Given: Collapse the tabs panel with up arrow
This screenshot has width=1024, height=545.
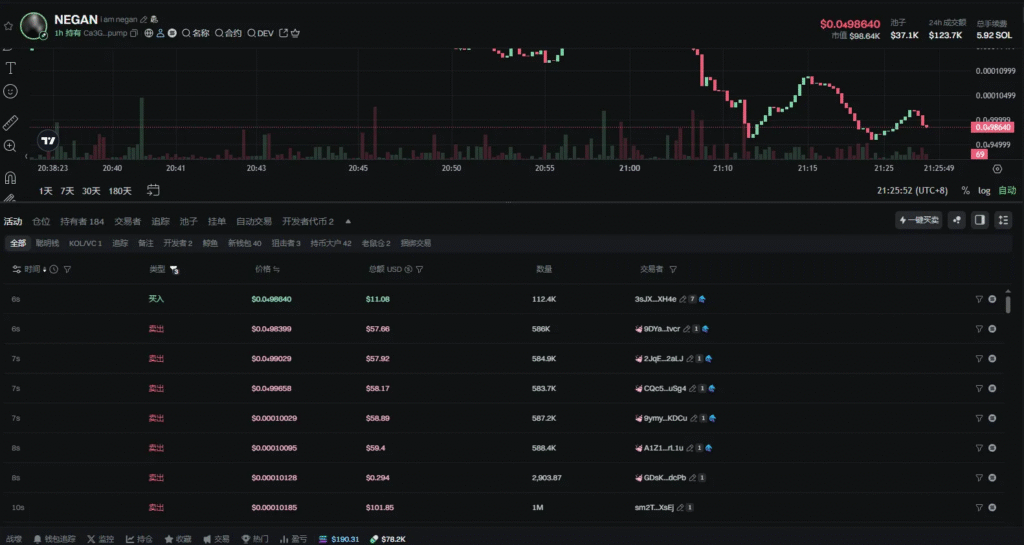Looking at the screenshot, I should coord(348,221).
